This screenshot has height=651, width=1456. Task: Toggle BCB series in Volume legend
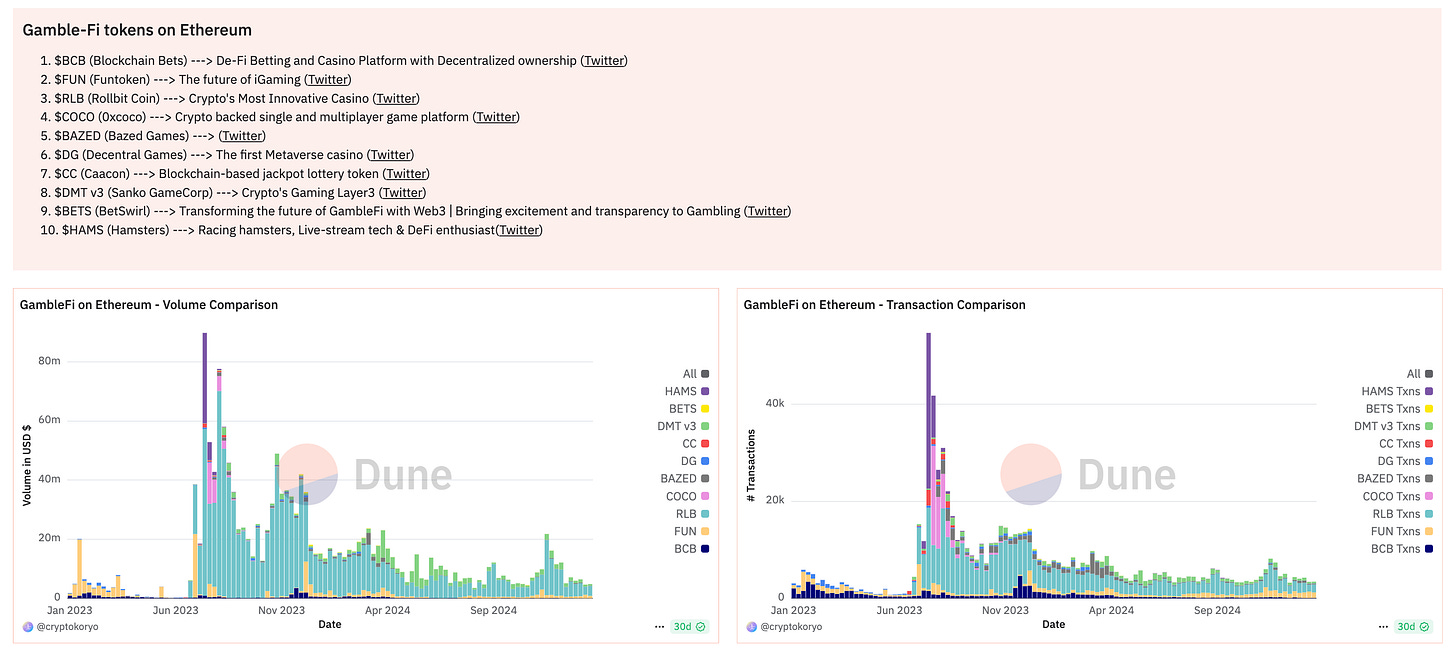click(694, 549)
